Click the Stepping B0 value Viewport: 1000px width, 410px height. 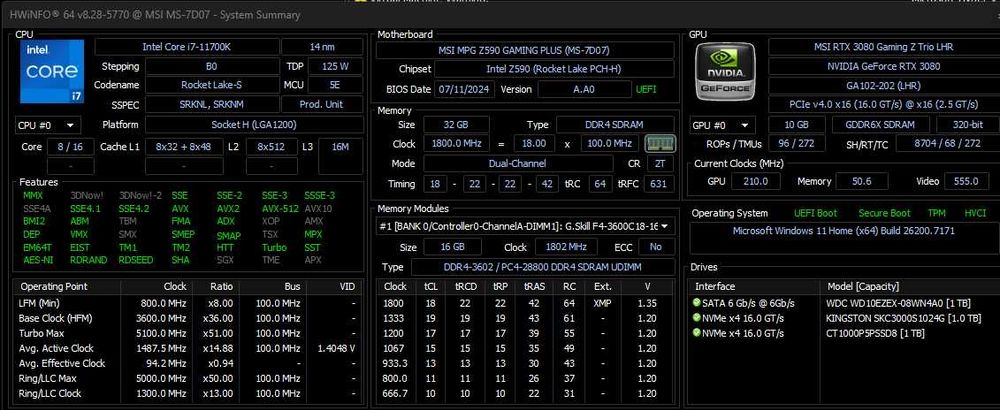(x=211, y=66)
